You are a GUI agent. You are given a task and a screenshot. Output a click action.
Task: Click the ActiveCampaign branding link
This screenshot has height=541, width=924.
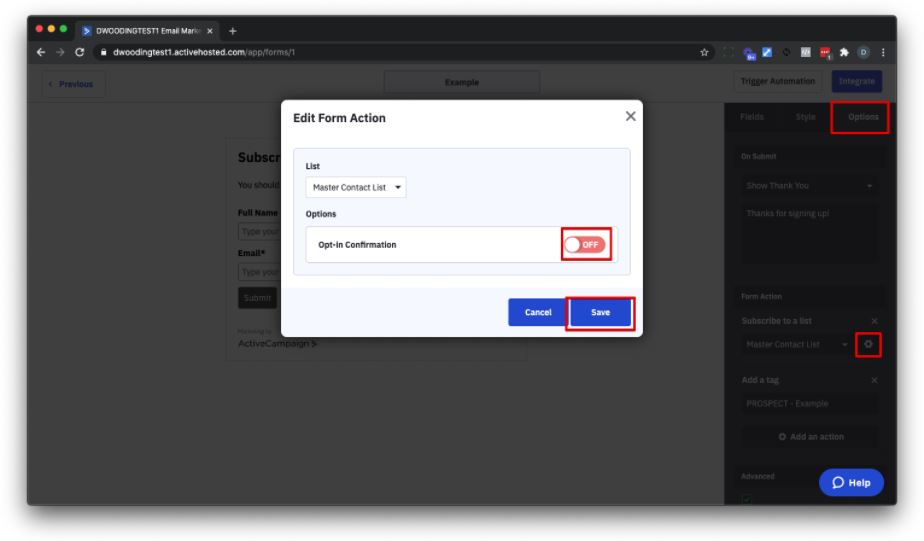277,343
